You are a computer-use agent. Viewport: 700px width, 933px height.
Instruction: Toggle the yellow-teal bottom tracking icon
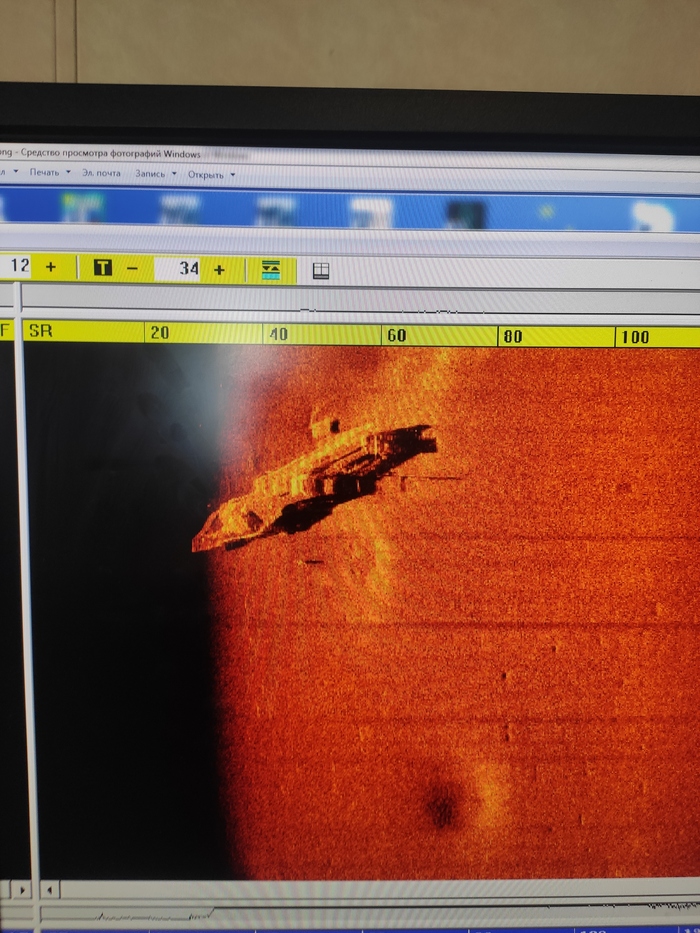271,270
